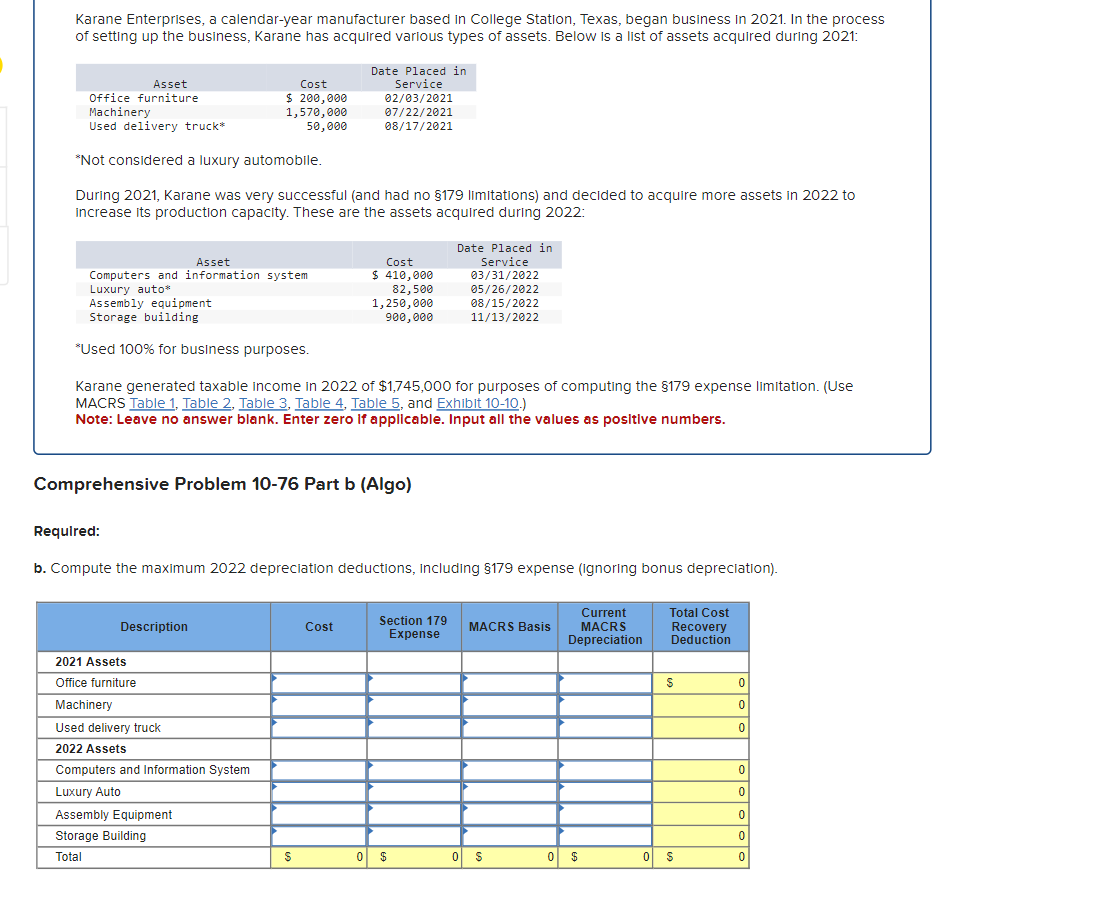
Task: Click the Total row Section 179 sum cell
Action: click(x=414, y=857)
